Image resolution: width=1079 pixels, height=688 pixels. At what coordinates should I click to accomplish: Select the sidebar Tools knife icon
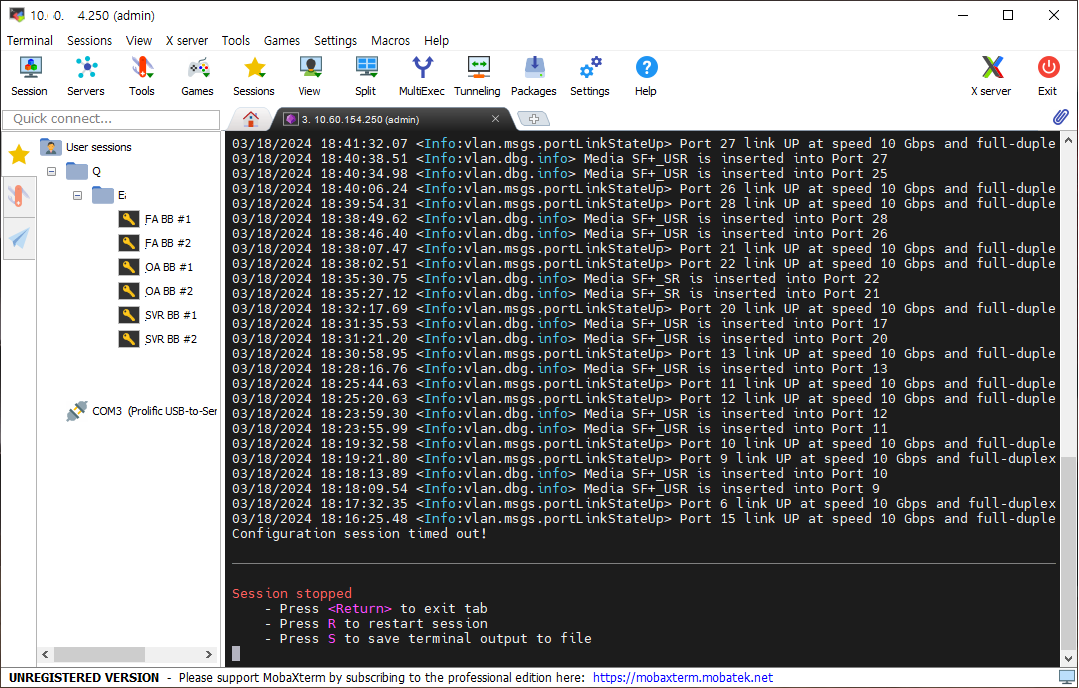coord(19,196)
